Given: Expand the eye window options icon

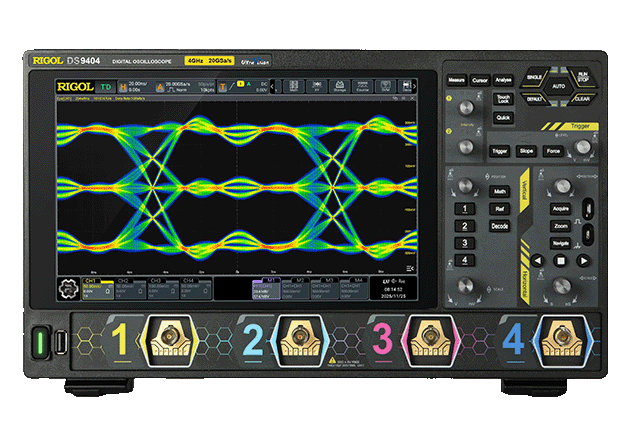Looking at the screenshot, I should tap(410, 268).
